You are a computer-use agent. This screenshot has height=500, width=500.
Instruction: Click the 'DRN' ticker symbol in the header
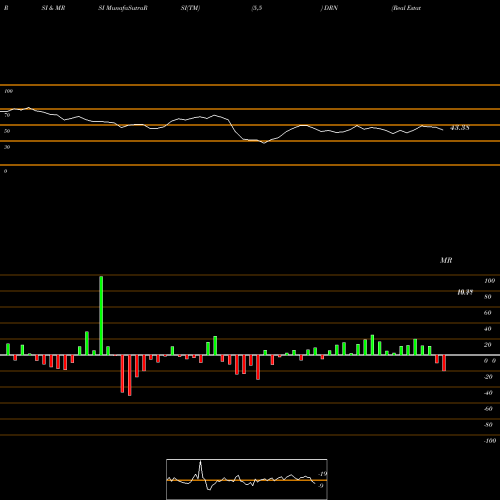pos(331,8)
